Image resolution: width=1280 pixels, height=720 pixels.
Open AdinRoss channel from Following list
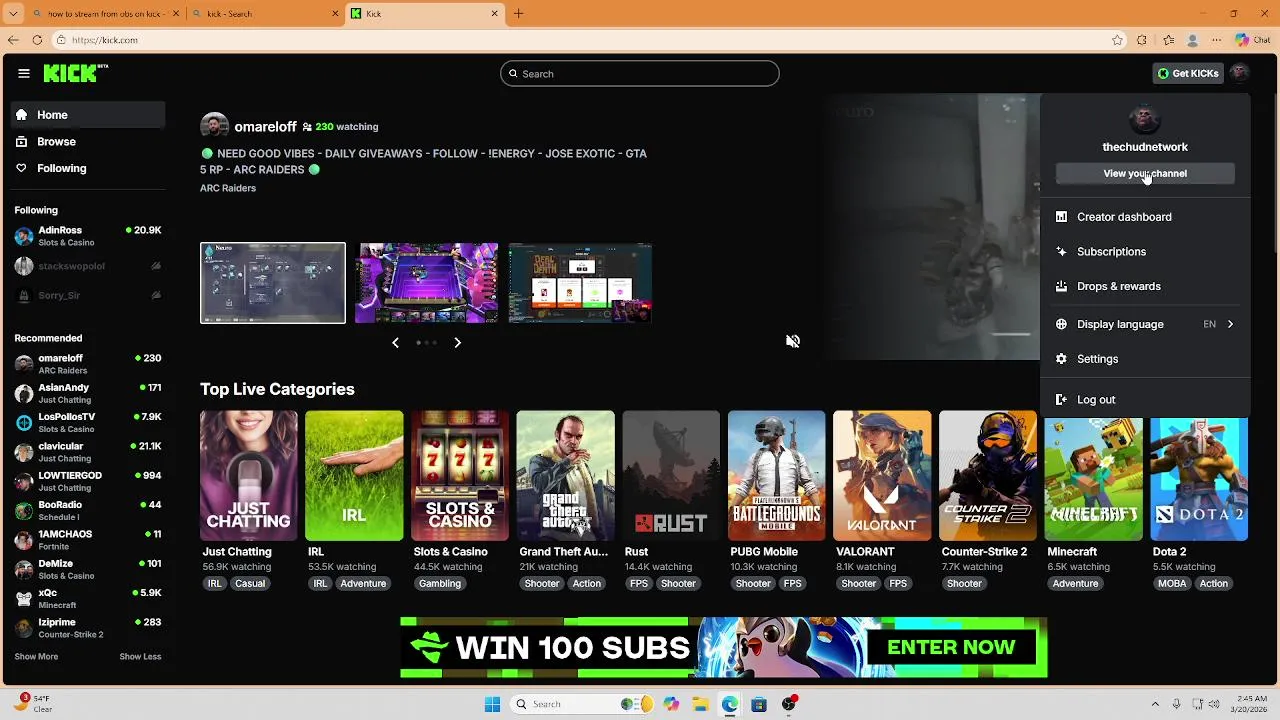pyautogui.click(x=88, y=236)
